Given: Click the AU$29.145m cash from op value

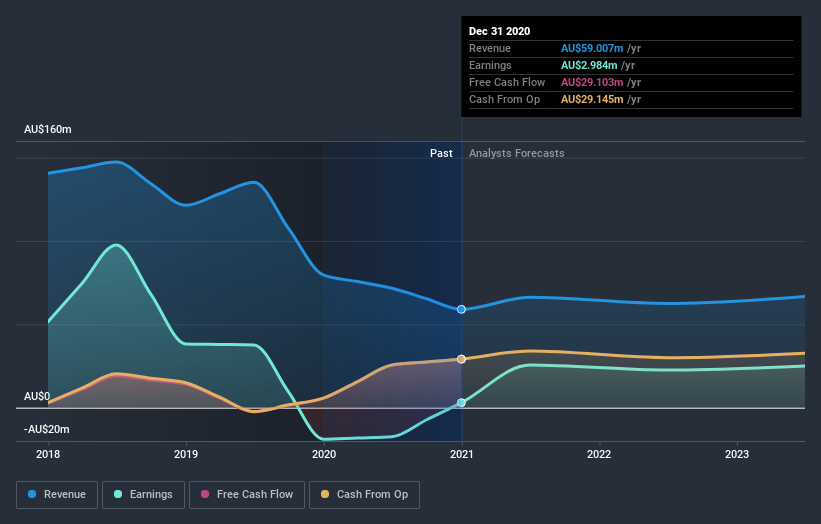Looking at the screenshot, I should coord(592,99).
